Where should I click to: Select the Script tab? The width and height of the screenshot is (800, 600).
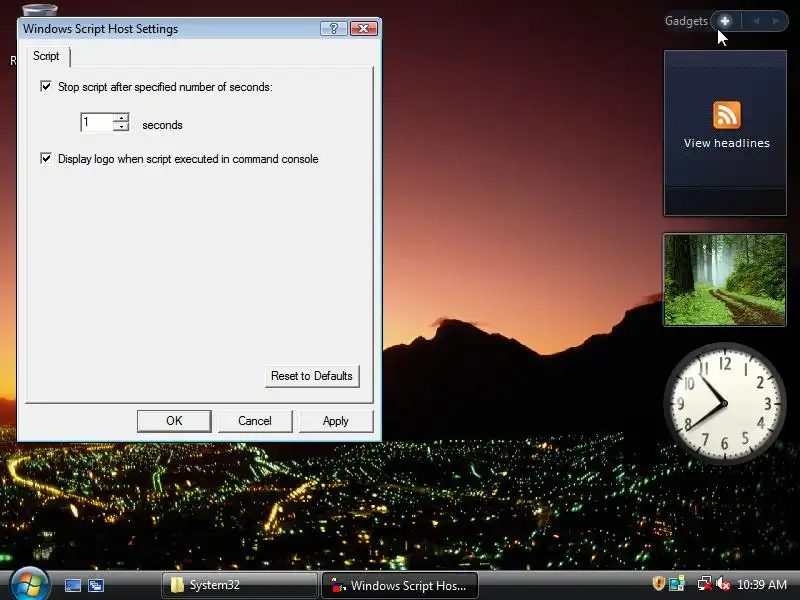click(x=46, y=56)
